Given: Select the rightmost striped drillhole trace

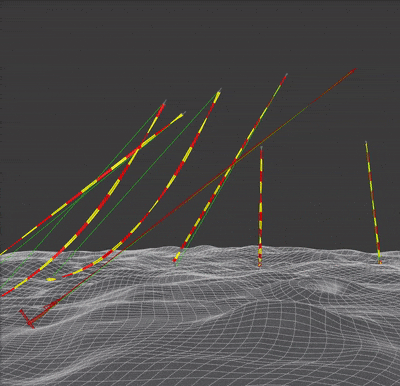Looking at the screenshot, I should 373,202.
